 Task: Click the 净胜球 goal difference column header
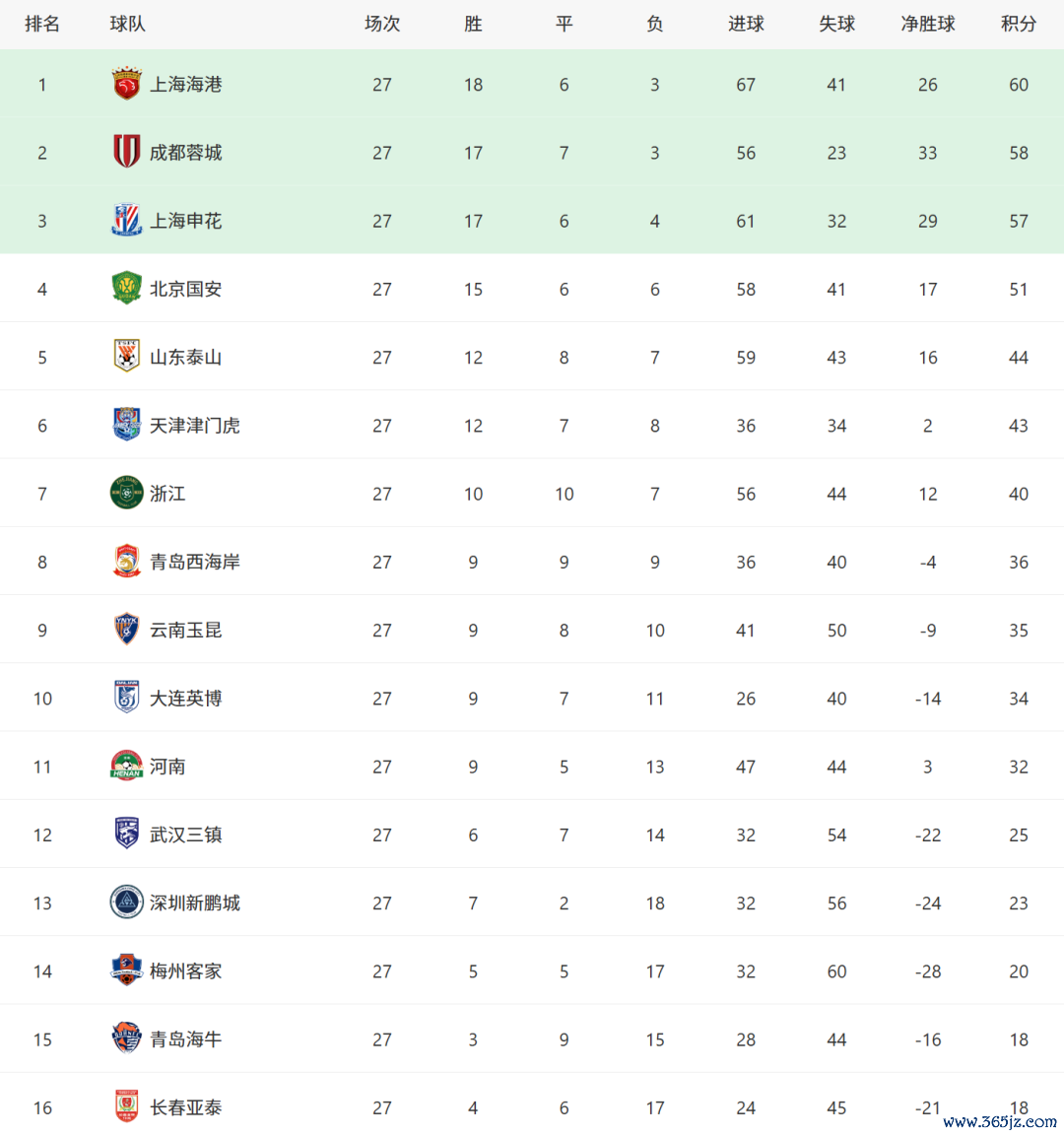point(928,24)
